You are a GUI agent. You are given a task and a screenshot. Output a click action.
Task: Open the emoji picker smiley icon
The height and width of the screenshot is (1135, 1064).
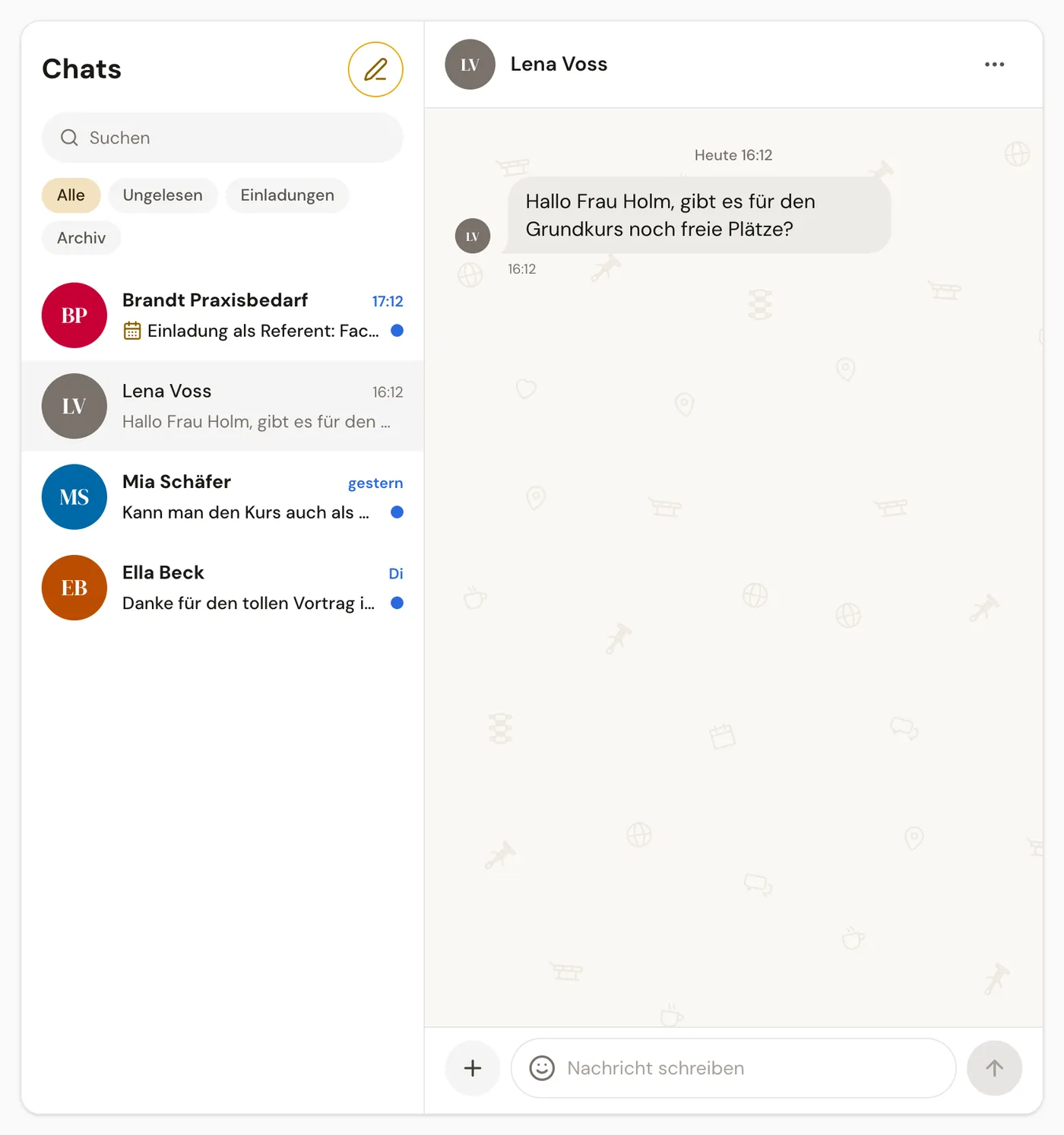[x=542, y=1068]
